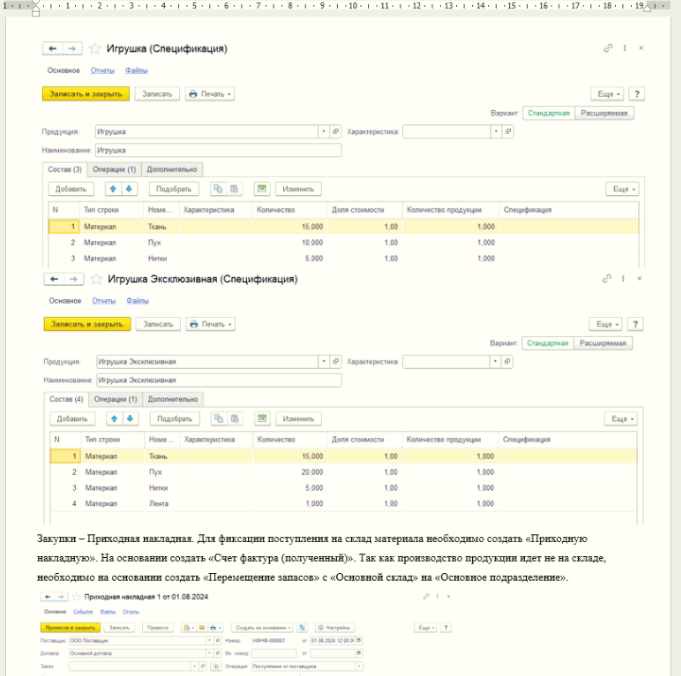Open the Печать dropdown in Игрушка form
The height and width of the screenshot is (676, 681).
click(210, 93)
